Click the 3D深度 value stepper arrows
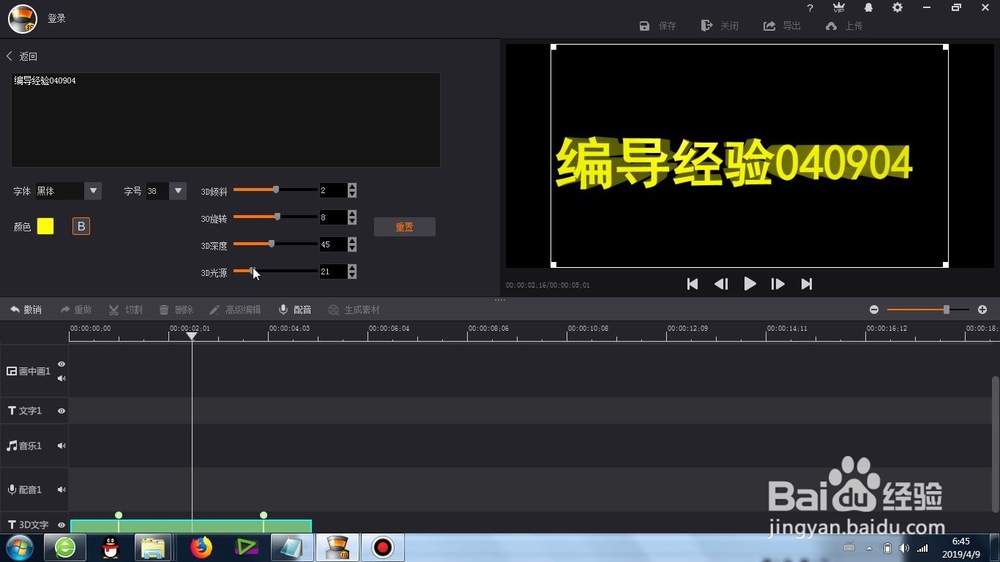The height and width of the screenshot is (562, 1000). click(x=352, y=244)
